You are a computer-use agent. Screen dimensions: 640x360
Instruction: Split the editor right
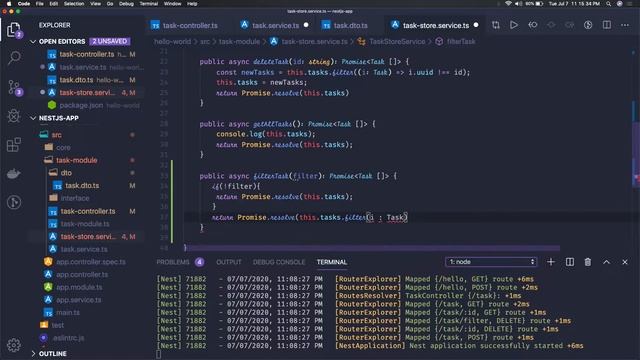607,25
